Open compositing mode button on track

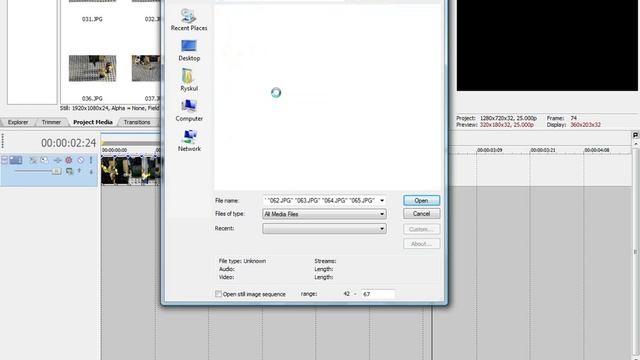pyautogui.click(x=69, y=171)
